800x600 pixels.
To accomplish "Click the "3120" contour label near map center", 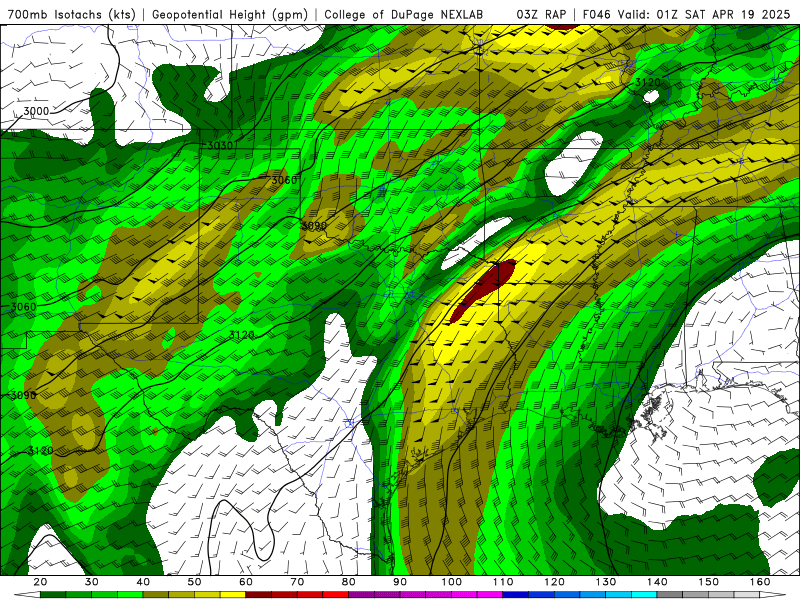I will (241, 335).
